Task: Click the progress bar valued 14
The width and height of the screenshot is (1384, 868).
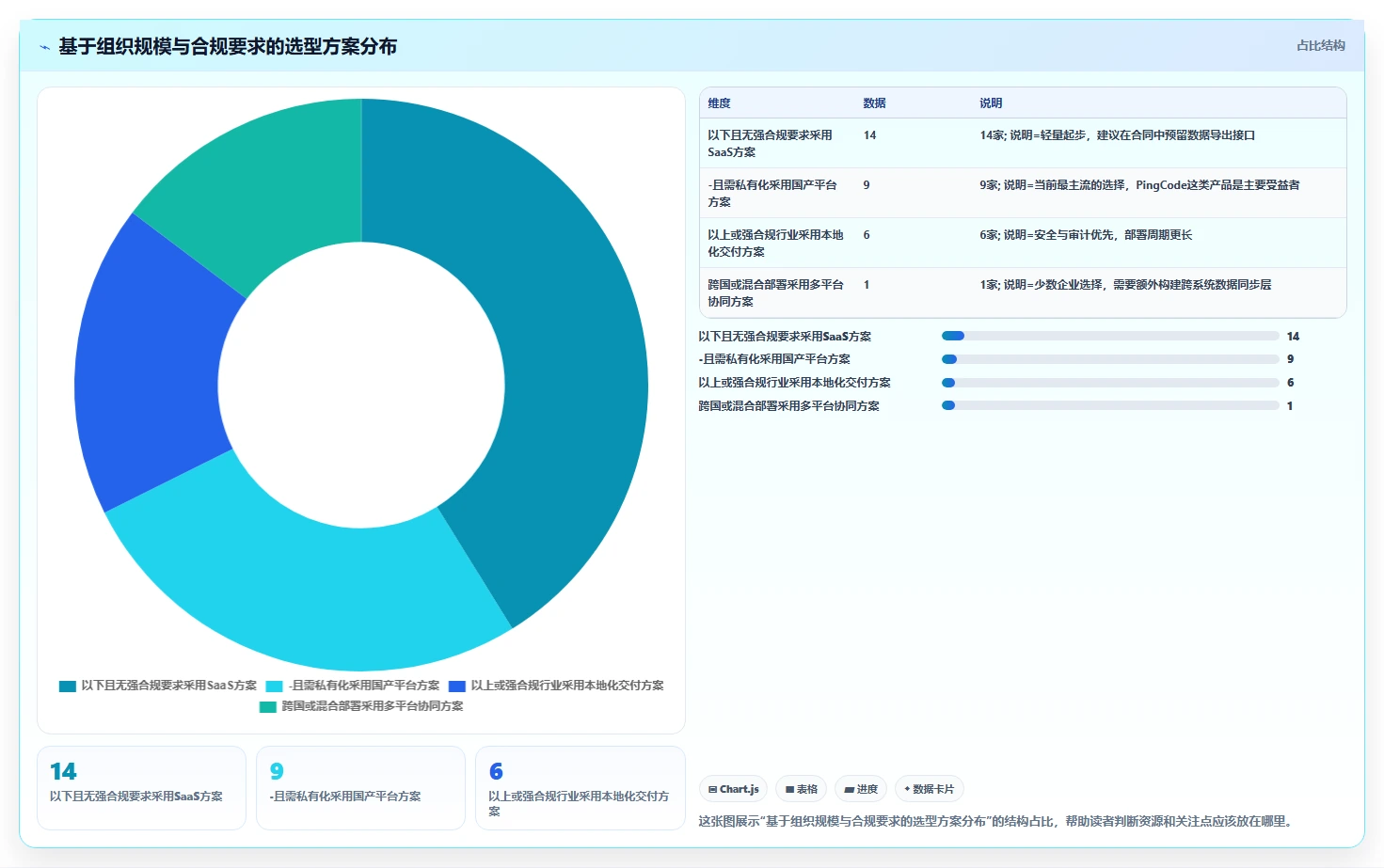Action: click(x=1110, y=336)
